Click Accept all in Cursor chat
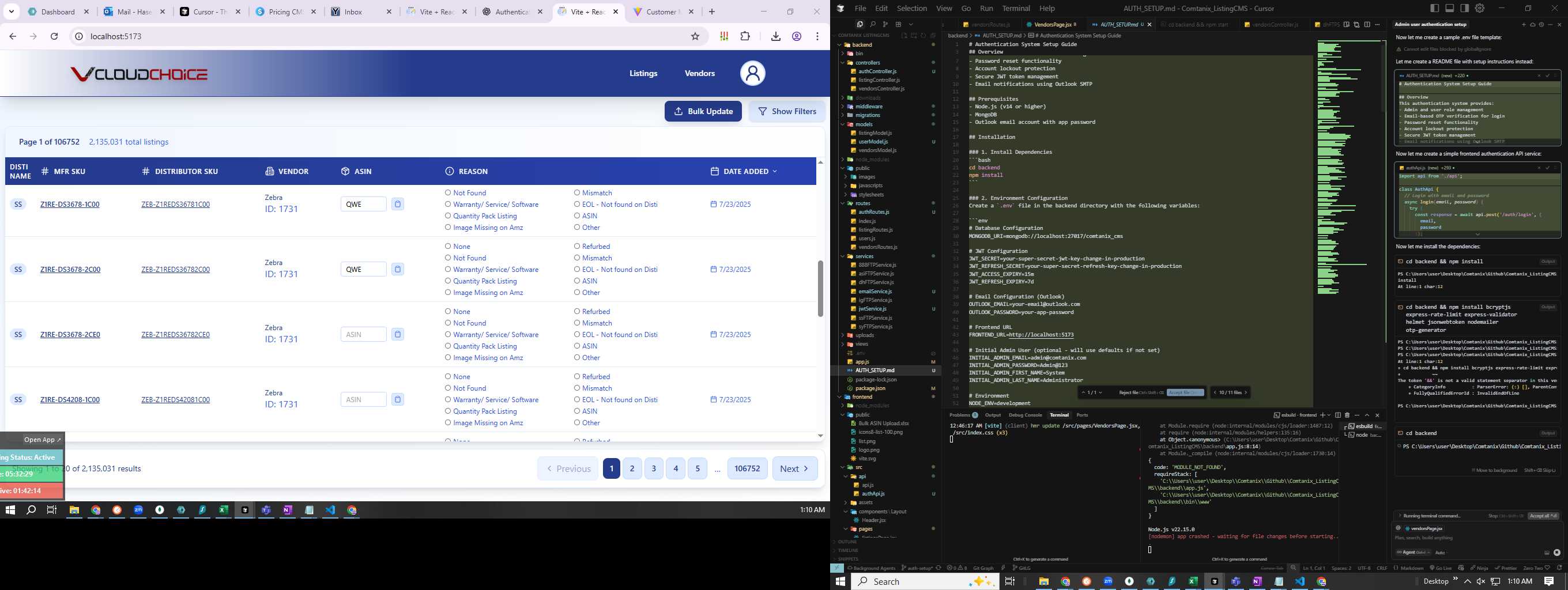The width and height of the screenshot is (1568, 590). pyautogui.click(x=1543, y=516)
